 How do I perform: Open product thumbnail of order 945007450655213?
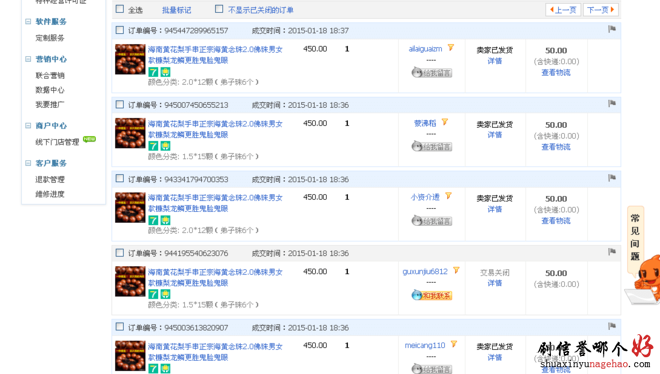pyautogui.click(x=130, y=133)
